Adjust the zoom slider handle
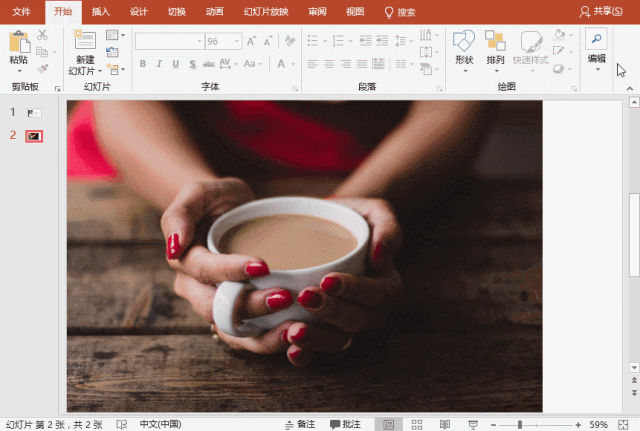Viewport: 640px width, 431px height. click(520, 425)
